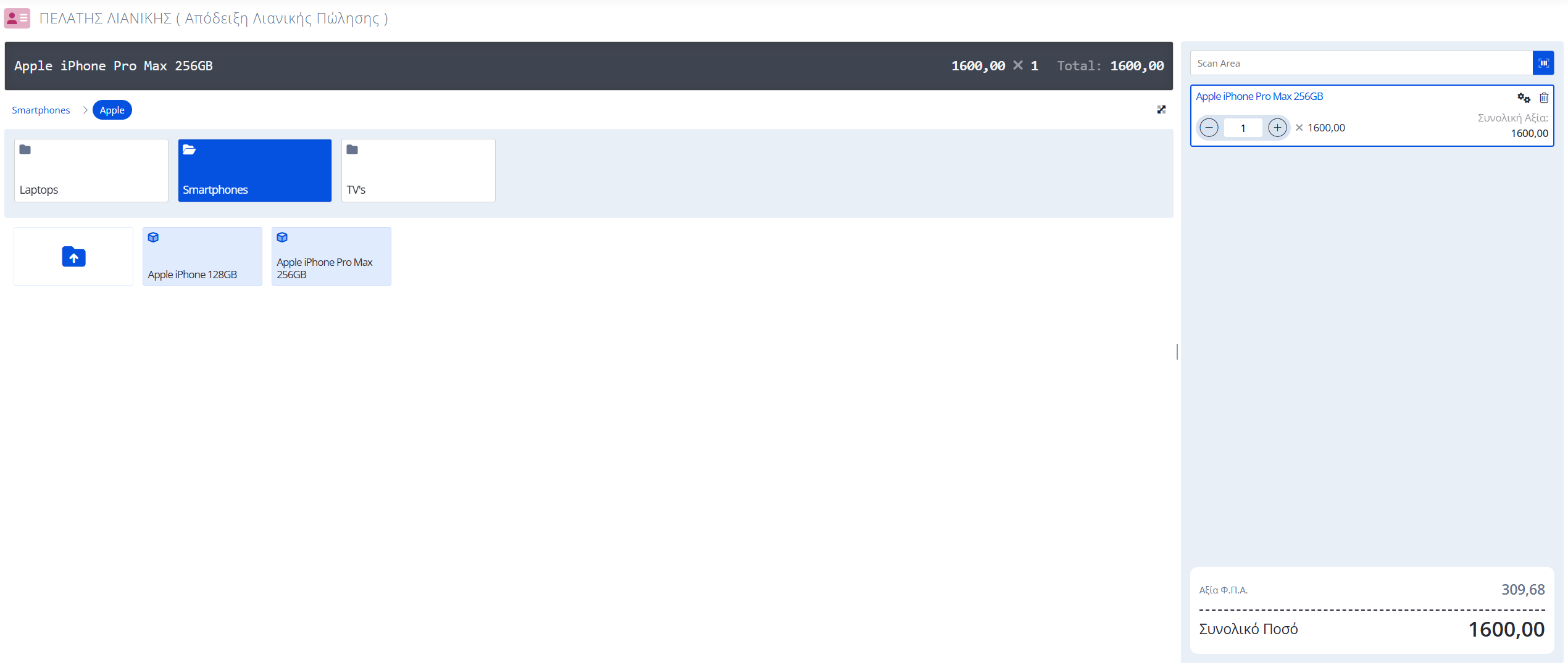Open the Smartphones category folder

pyautogui.click(x=255, y=170)
